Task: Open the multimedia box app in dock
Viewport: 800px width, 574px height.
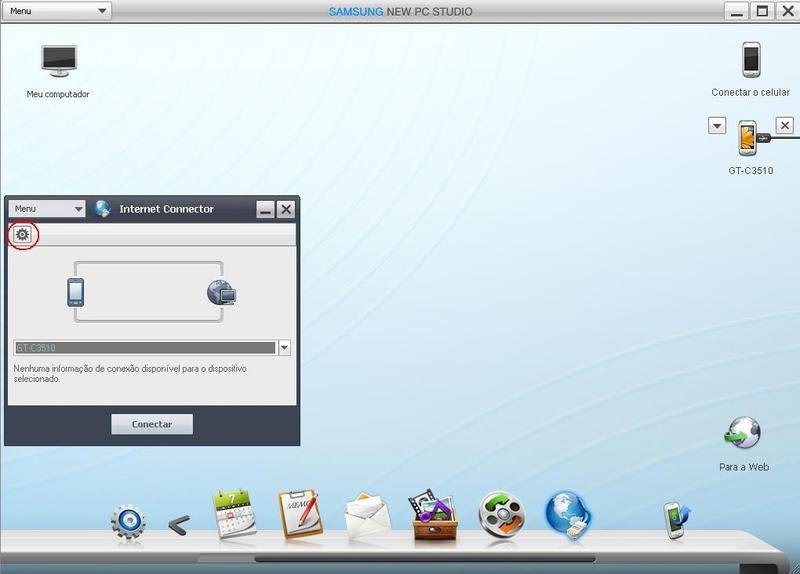Action: 434,514
